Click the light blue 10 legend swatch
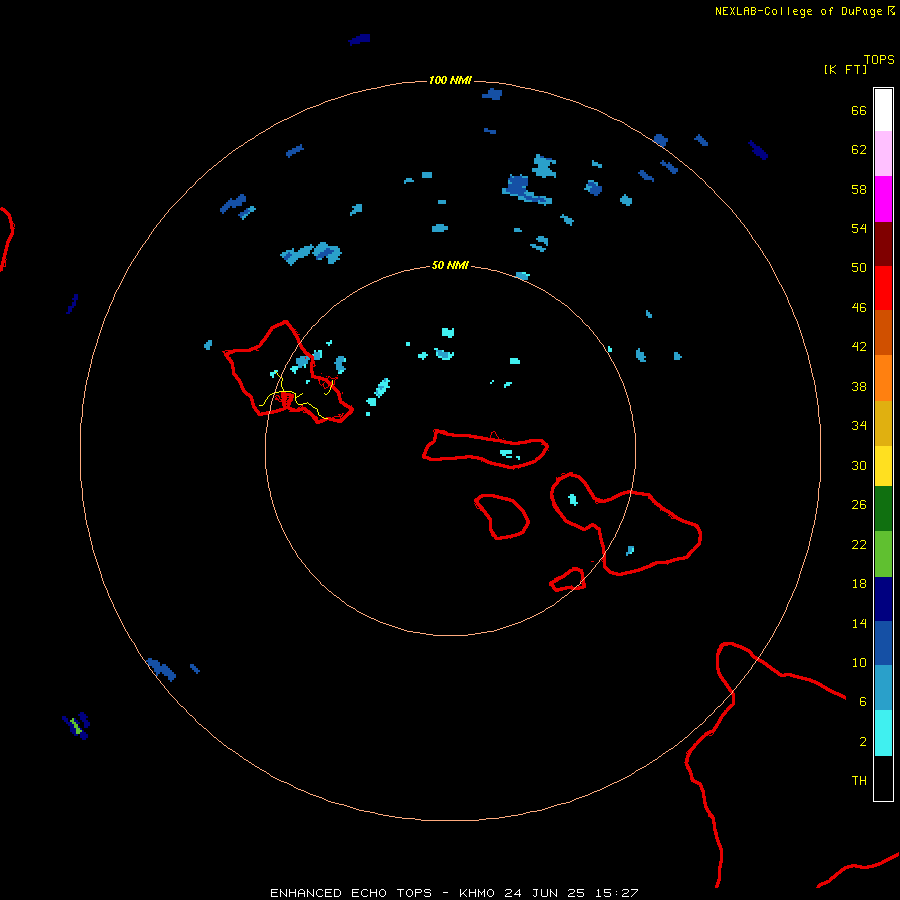 point(883,687)
